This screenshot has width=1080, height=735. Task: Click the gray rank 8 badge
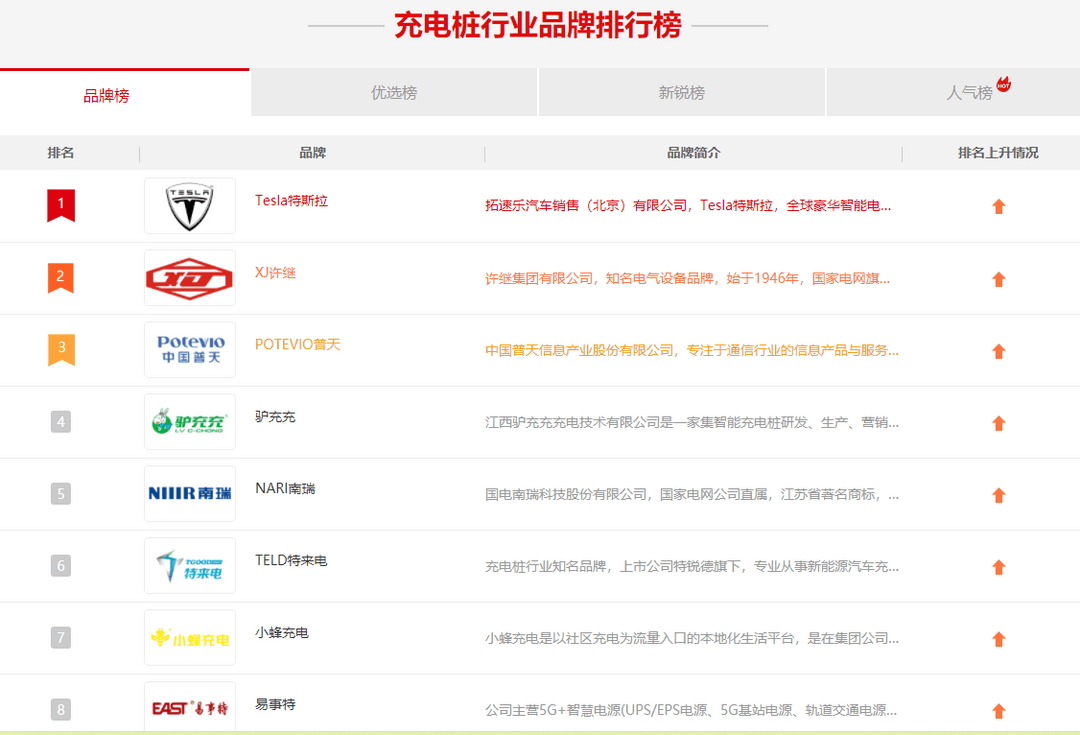point(61,710)
